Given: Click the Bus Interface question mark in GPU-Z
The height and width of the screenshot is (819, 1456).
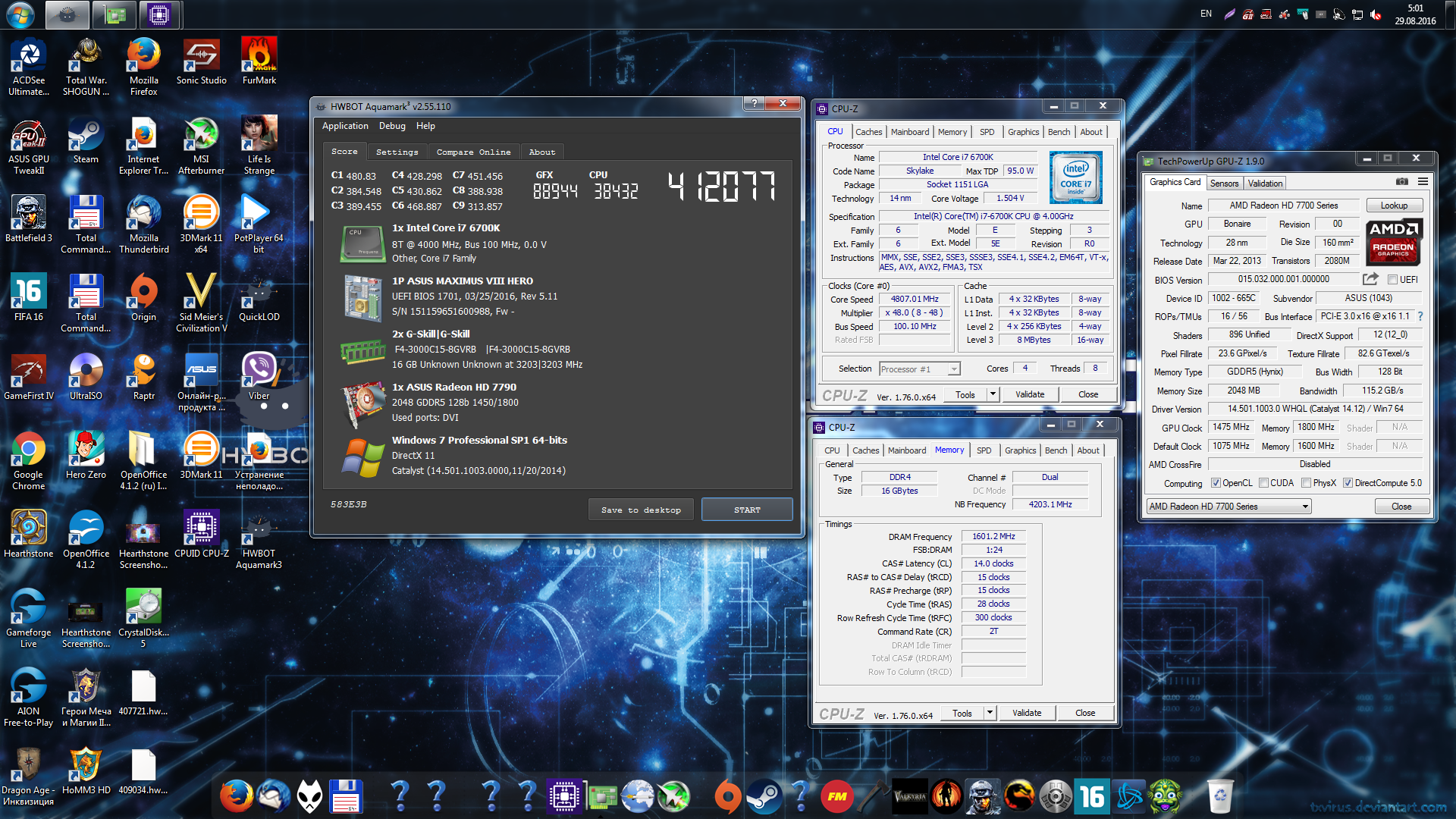Looking at the screenshot, I should point(1420,316).
